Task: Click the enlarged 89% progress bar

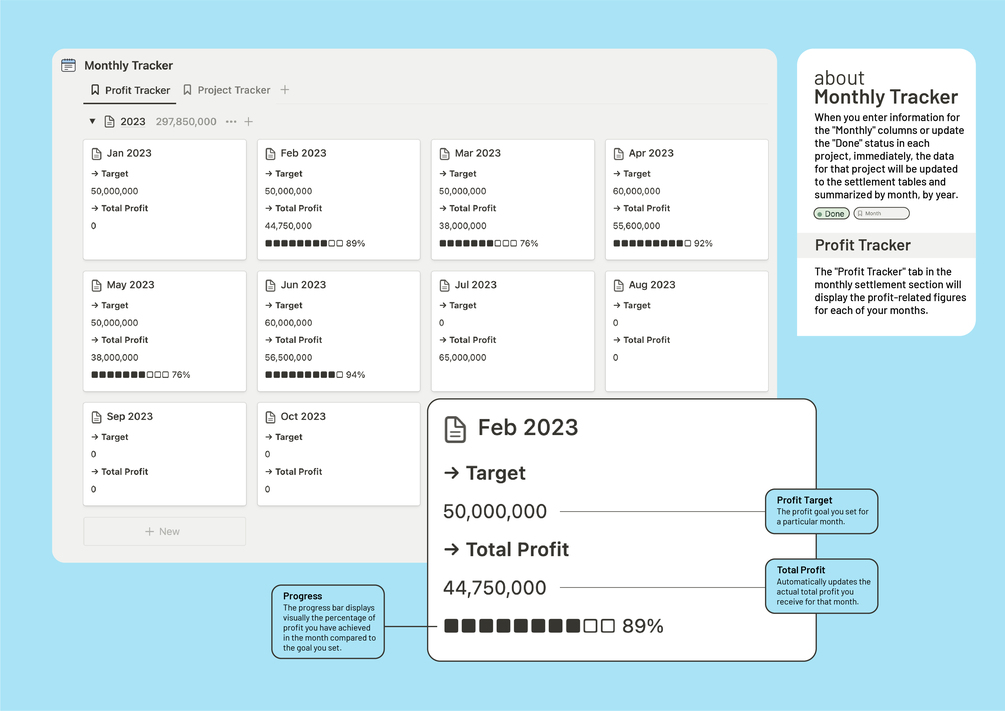Action: 554,626
